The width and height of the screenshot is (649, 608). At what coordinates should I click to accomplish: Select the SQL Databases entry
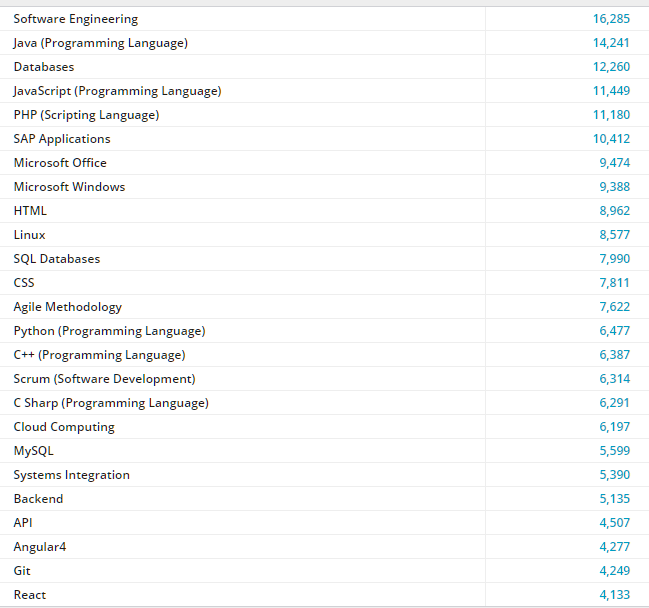57,259
